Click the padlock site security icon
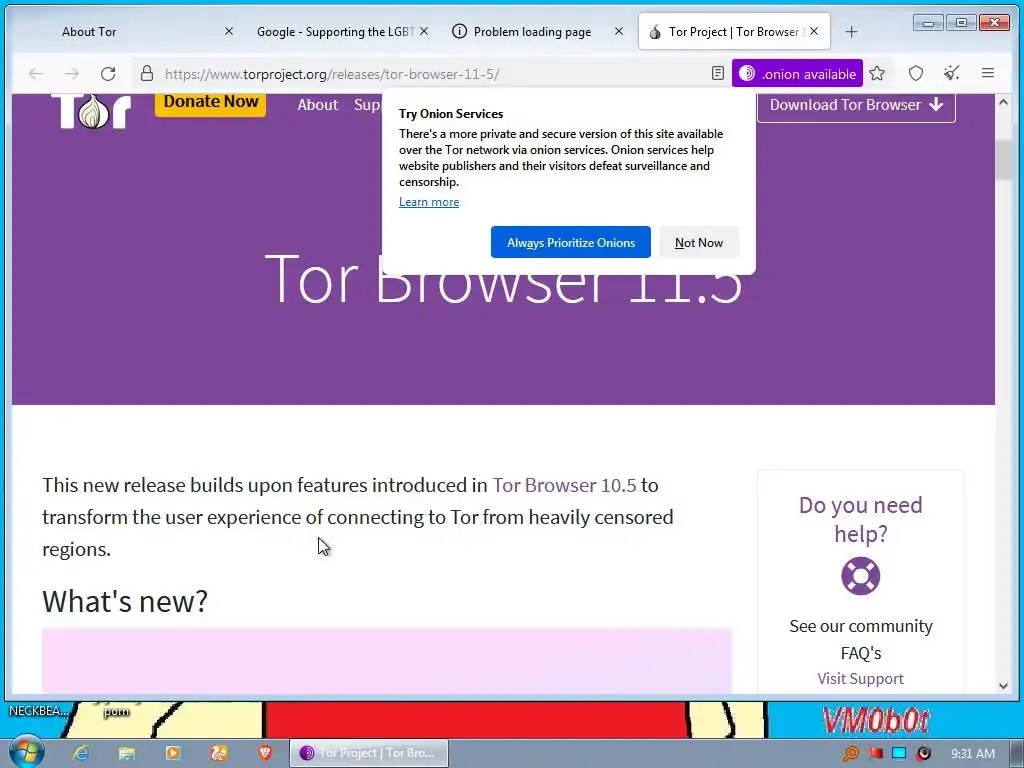Viewport: 1024px width, 768px height. 147,73
